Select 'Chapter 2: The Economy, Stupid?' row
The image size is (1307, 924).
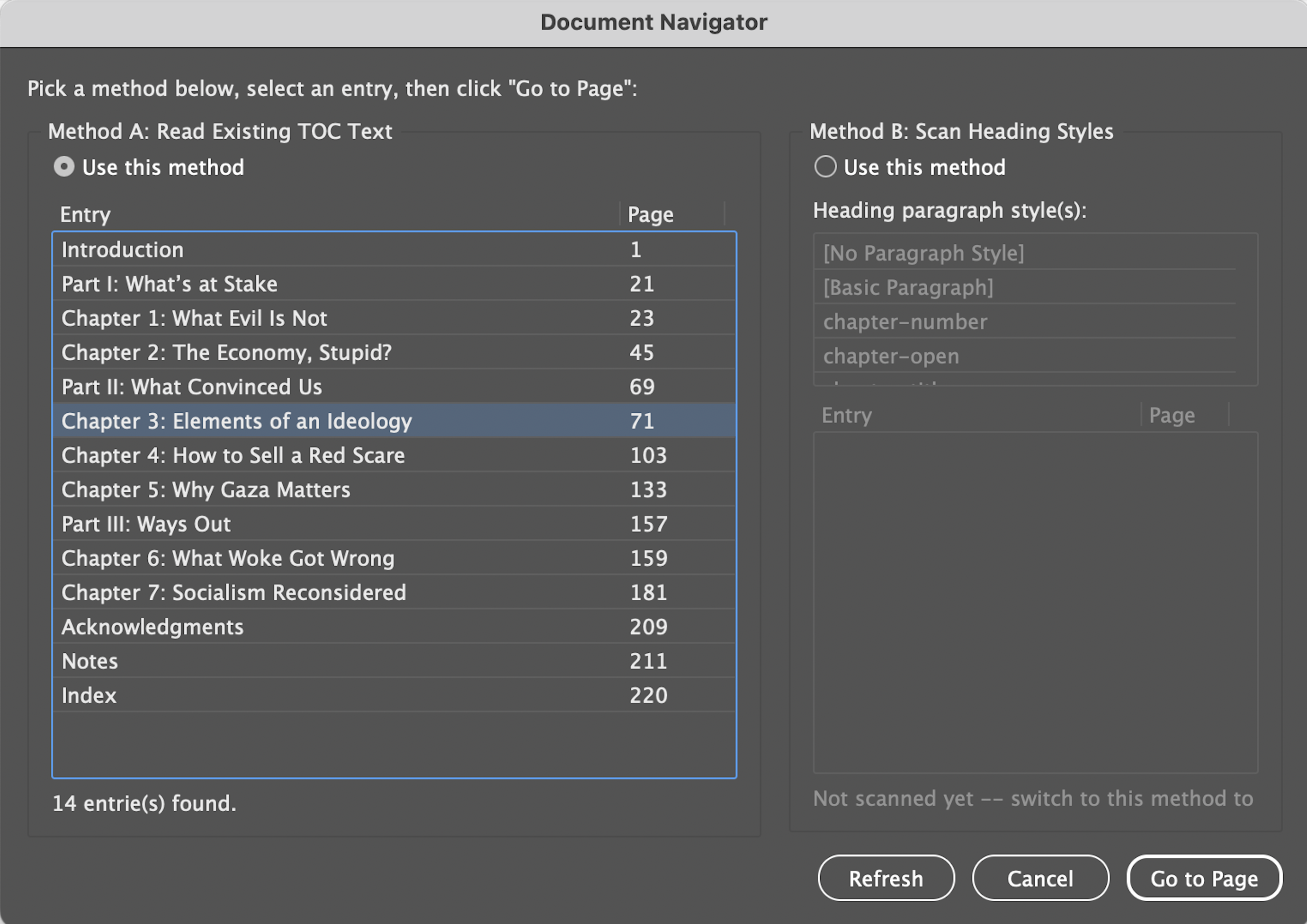pyautogui.click(x=394, y=352)
